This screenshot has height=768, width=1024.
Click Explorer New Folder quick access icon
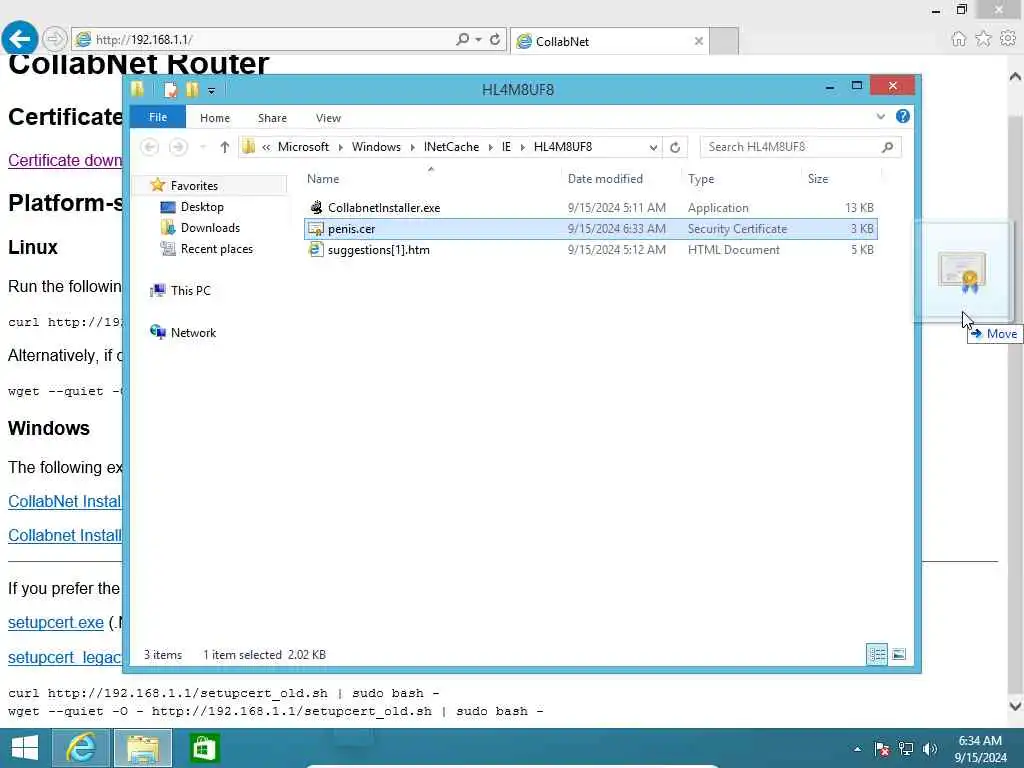tap(191, 89)
